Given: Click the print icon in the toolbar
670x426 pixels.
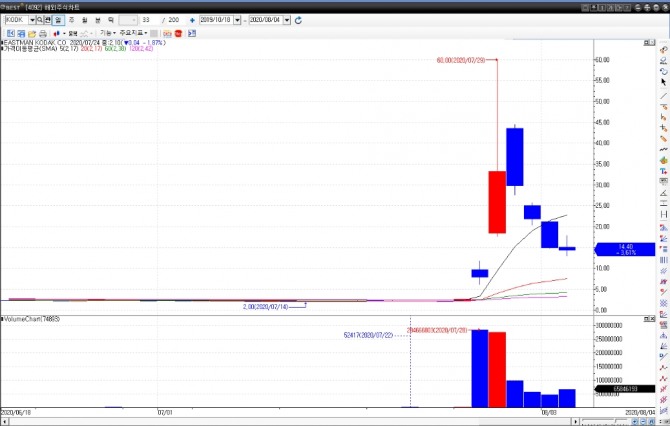Looking at the screenshot, I should click(43, 33).
